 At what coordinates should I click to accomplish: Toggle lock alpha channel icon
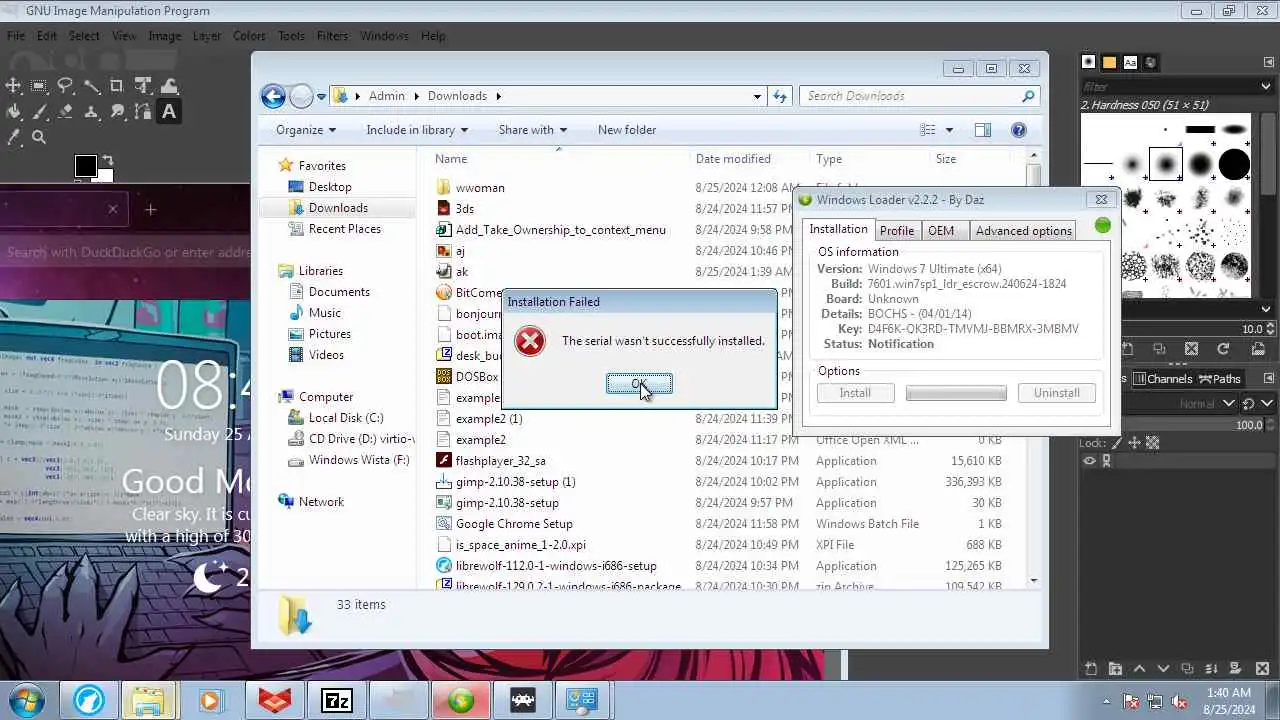(1152, 443)
